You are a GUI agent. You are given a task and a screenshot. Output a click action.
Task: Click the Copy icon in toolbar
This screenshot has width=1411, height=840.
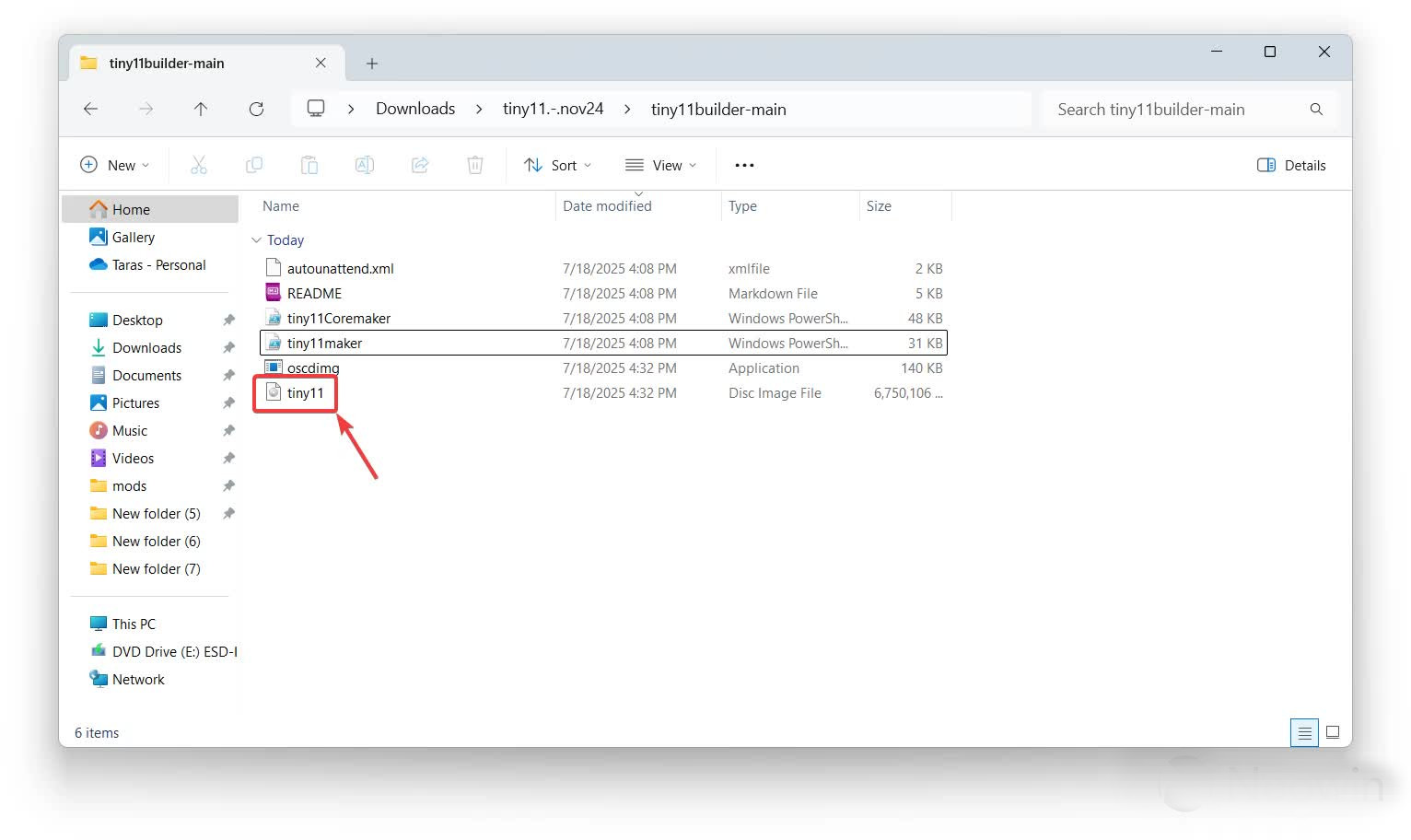(254, 165)
